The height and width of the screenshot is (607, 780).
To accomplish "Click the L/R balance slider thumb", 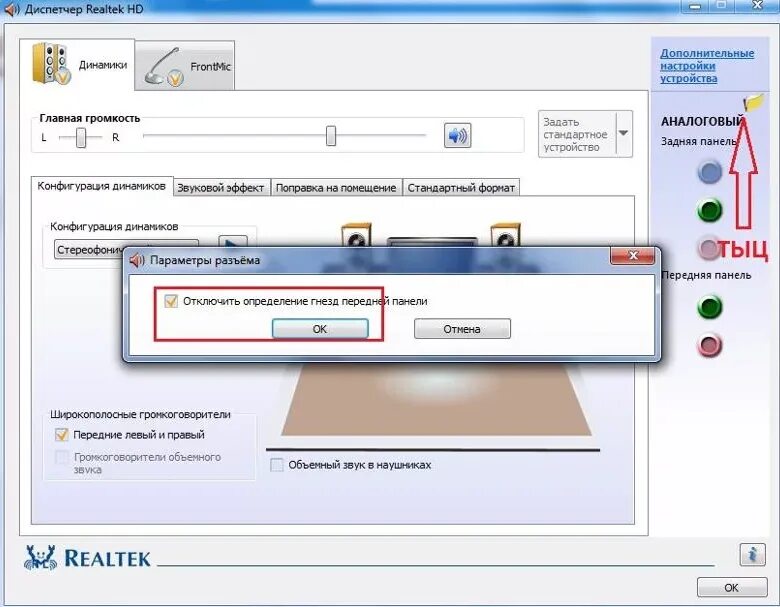I will 81,137.
